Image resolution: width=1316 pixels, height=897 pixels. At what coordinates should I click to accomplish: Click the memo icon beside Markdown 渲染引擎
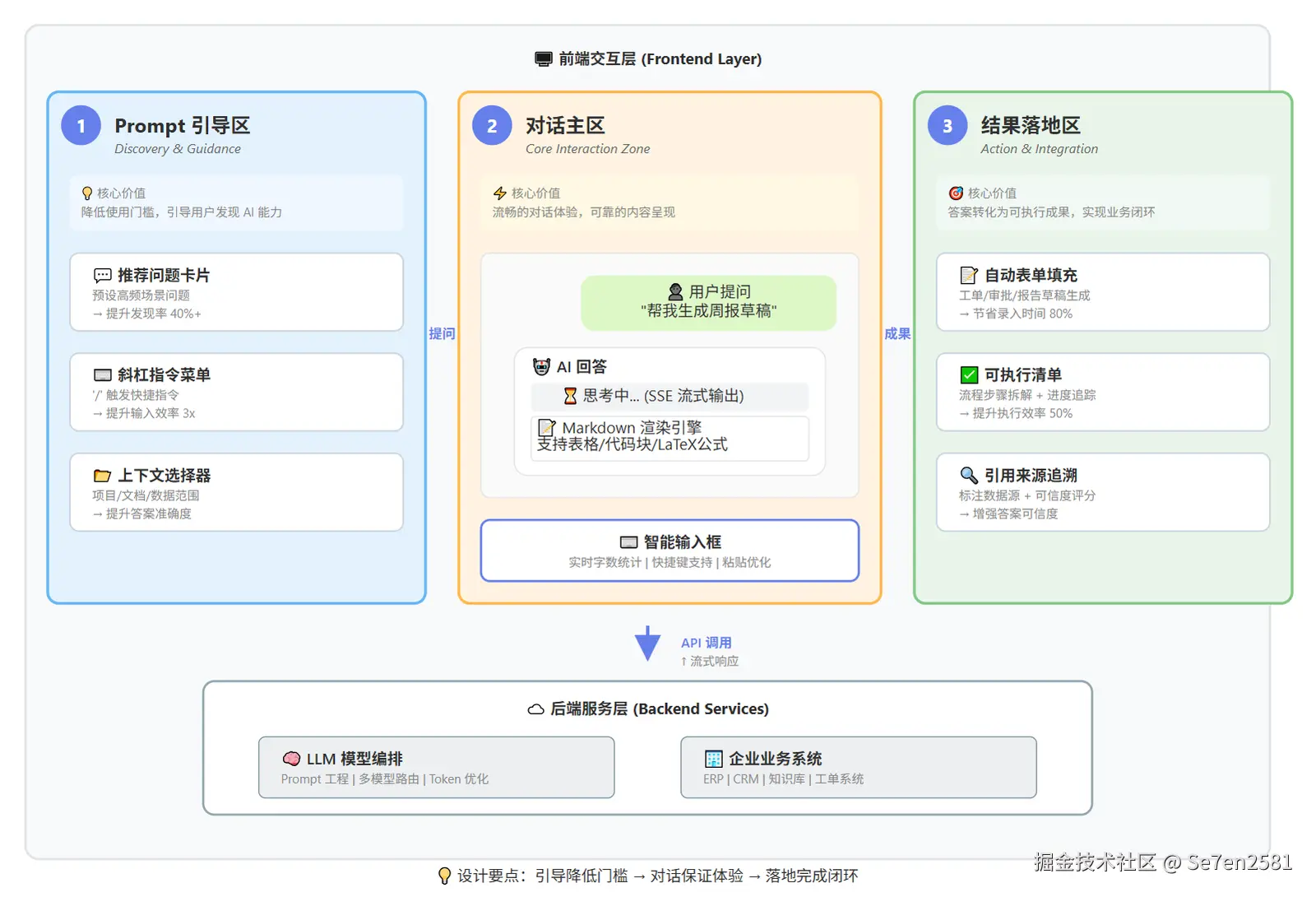click(x=546, y=428)
